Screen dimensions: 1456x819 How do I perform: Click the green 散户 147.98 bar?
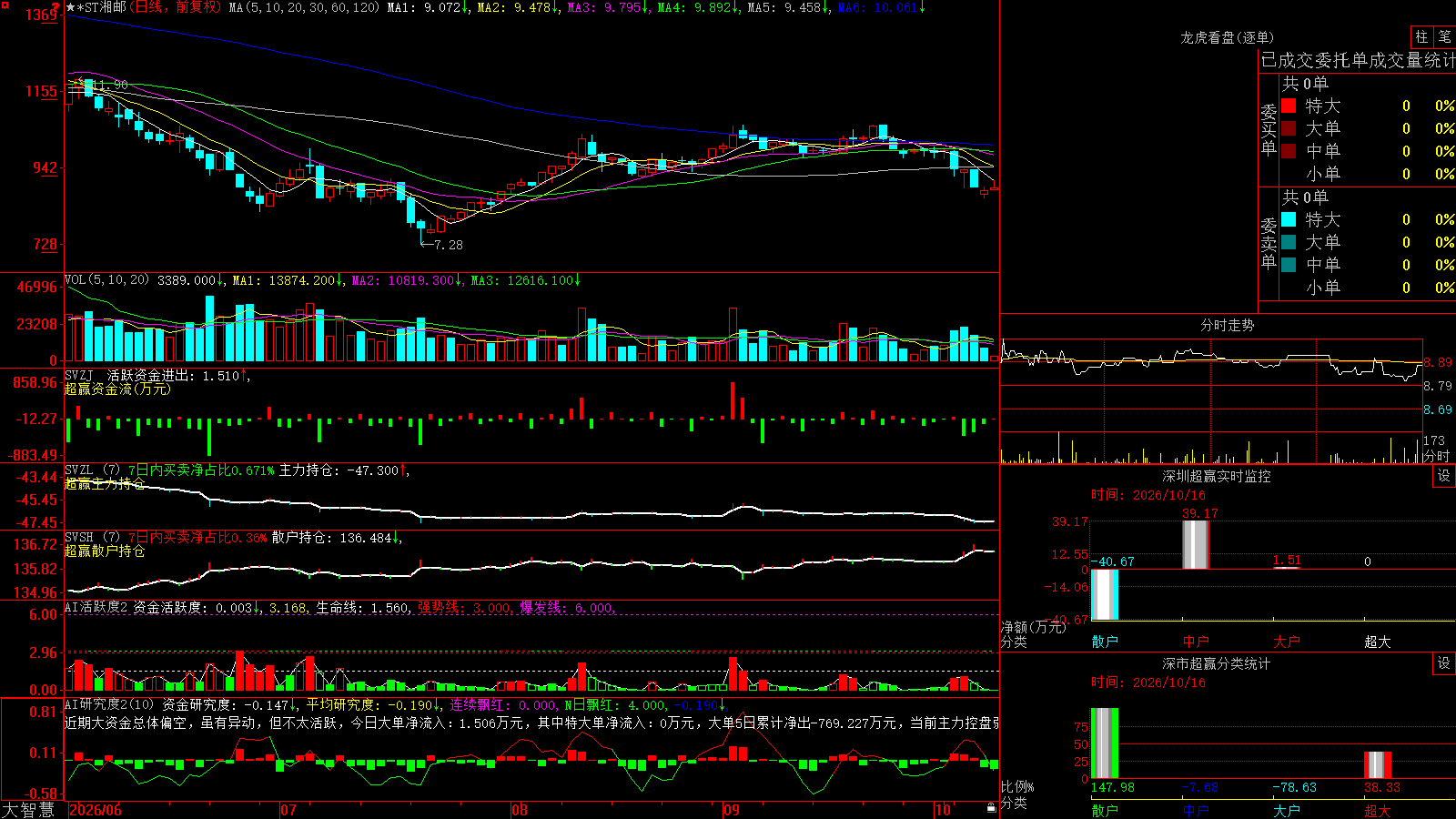coord(1105,743)
